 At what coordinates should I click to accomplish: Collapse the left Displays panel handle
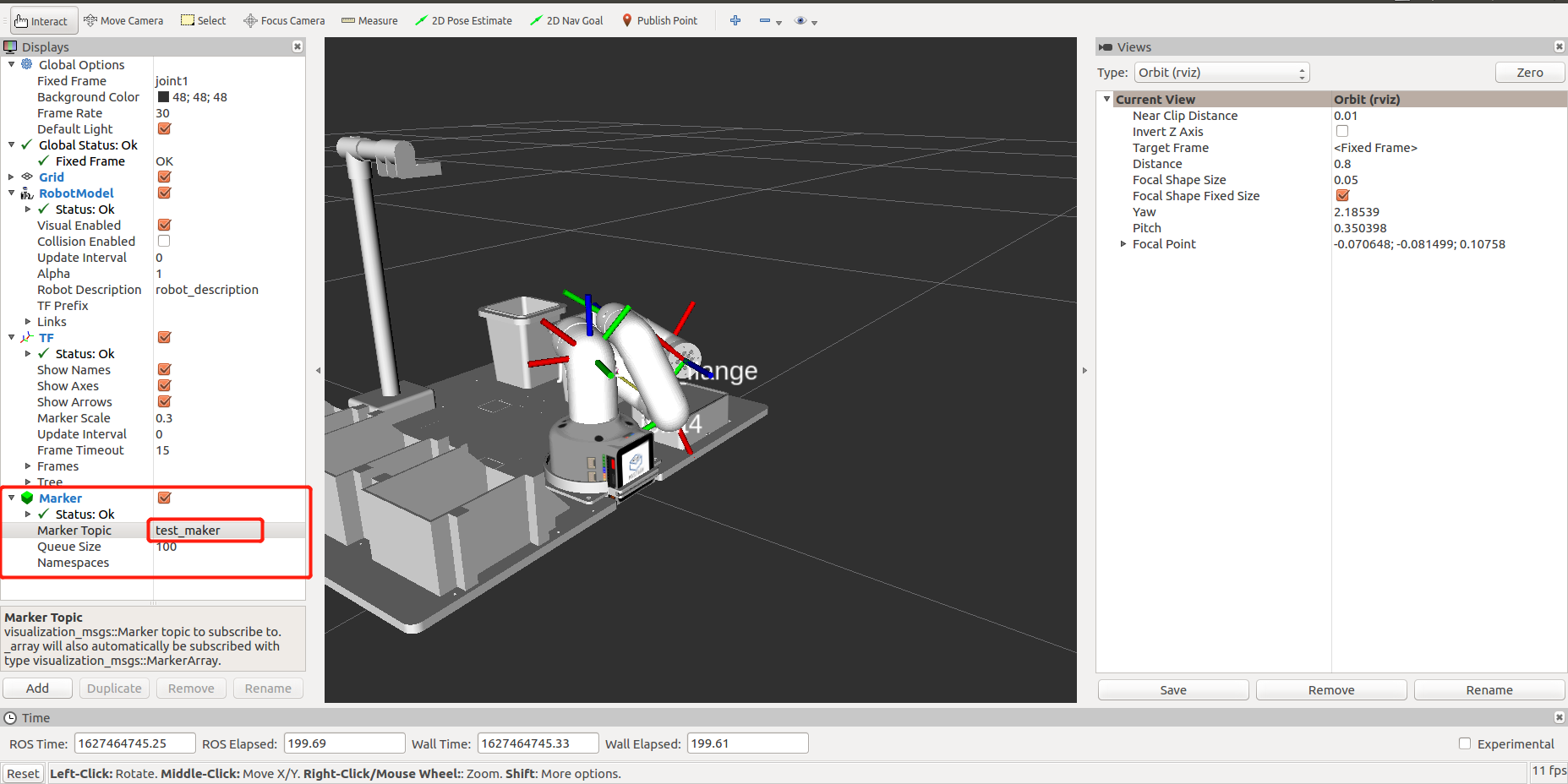[x=318, y=370]
